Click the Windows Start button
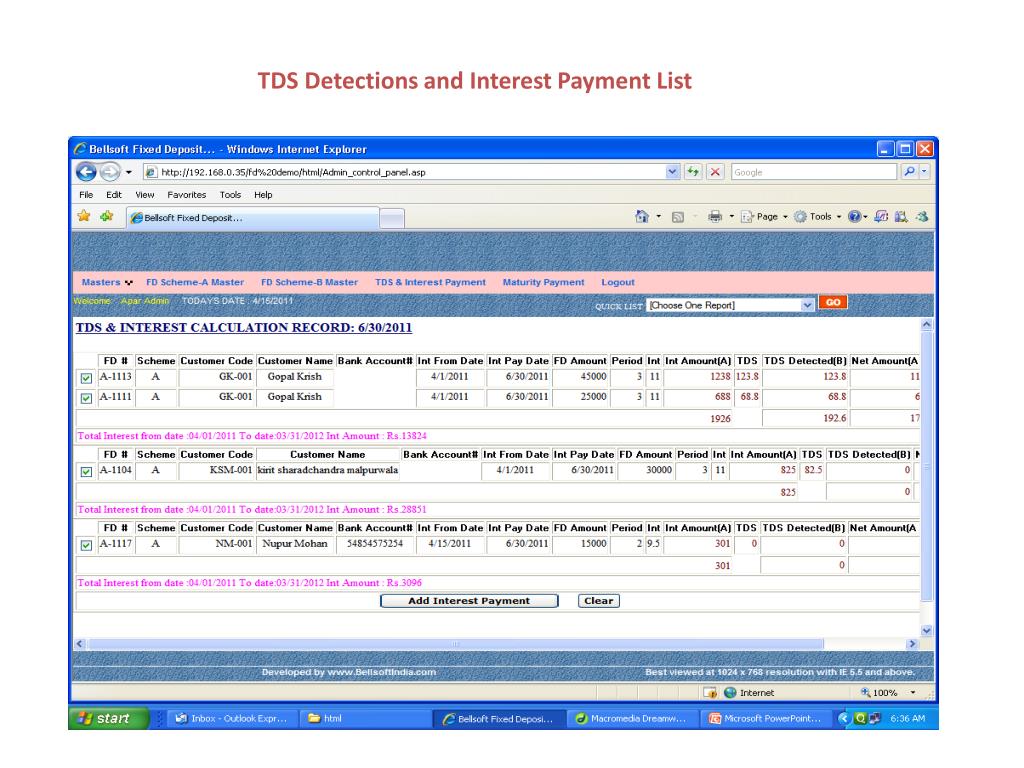This screenshot has width=1024, height=768. [x=106, y=719]
